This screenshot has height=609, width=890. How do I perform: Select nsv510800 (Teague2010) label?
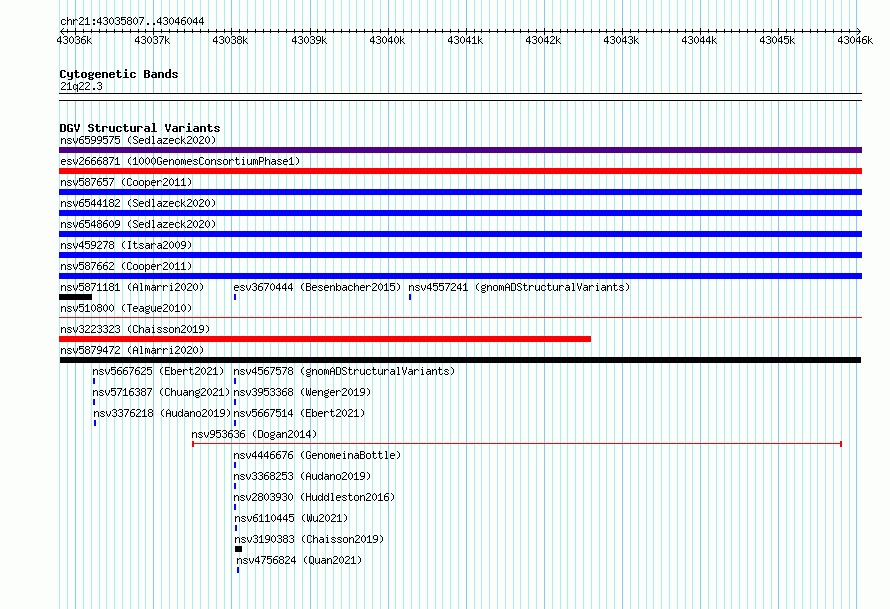tap(126, 308)
